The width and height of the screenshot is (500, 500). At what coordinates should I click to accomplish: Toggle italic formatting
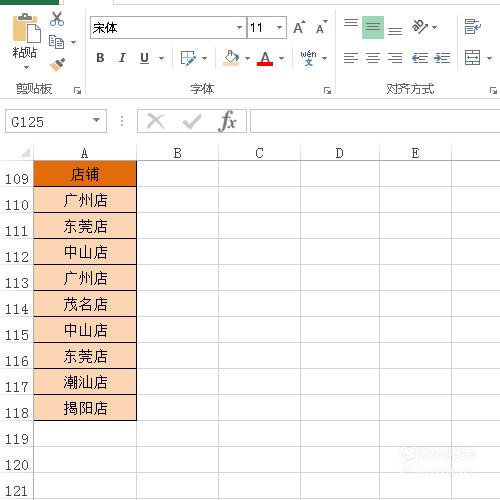[x=122, y=58]
